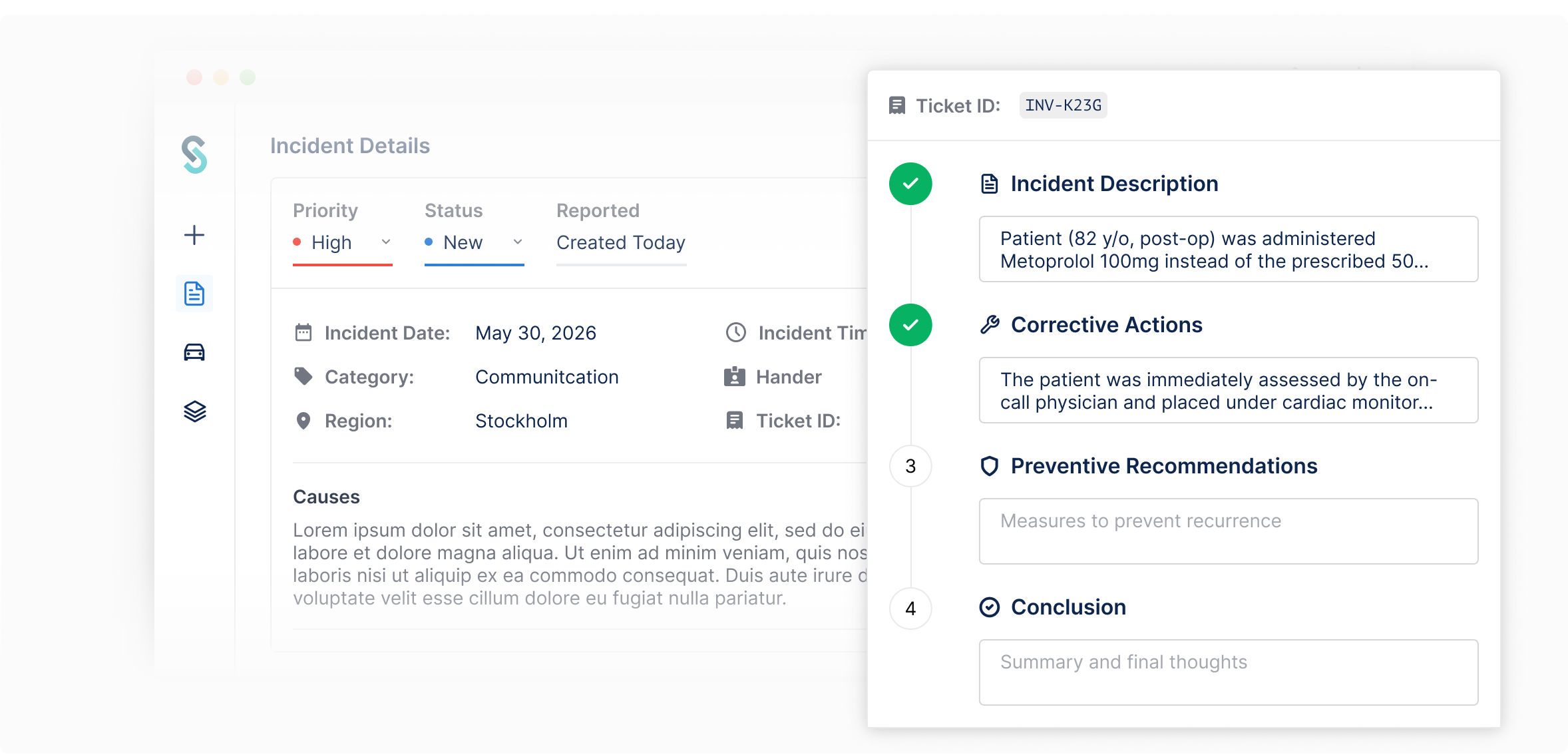Select step 3 circle marker
Screen dimensions: 1568x755
tap(910, 466)
